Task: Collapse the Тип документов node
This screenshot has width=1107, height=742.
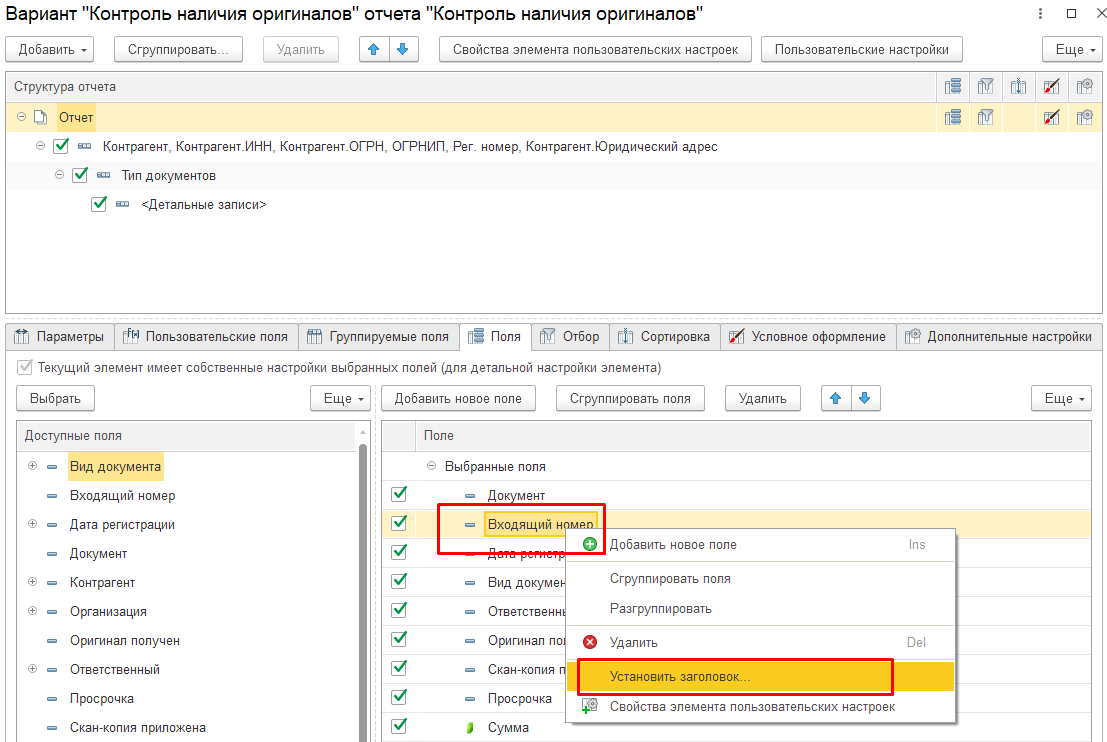Action: pyautogui.click(x=59, y=174)
